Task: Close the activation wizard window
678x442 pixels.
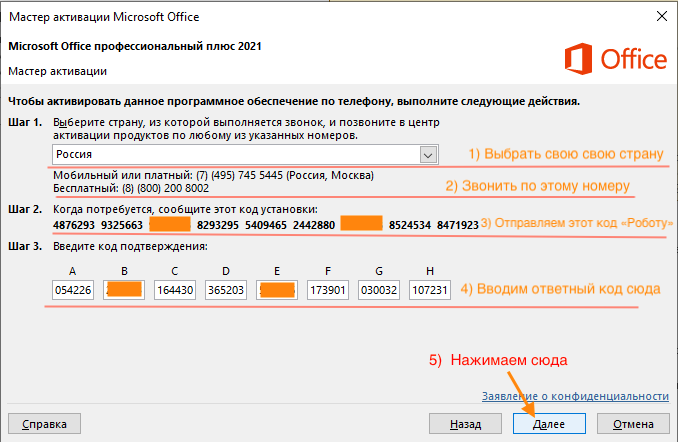Action: point(662,16)
